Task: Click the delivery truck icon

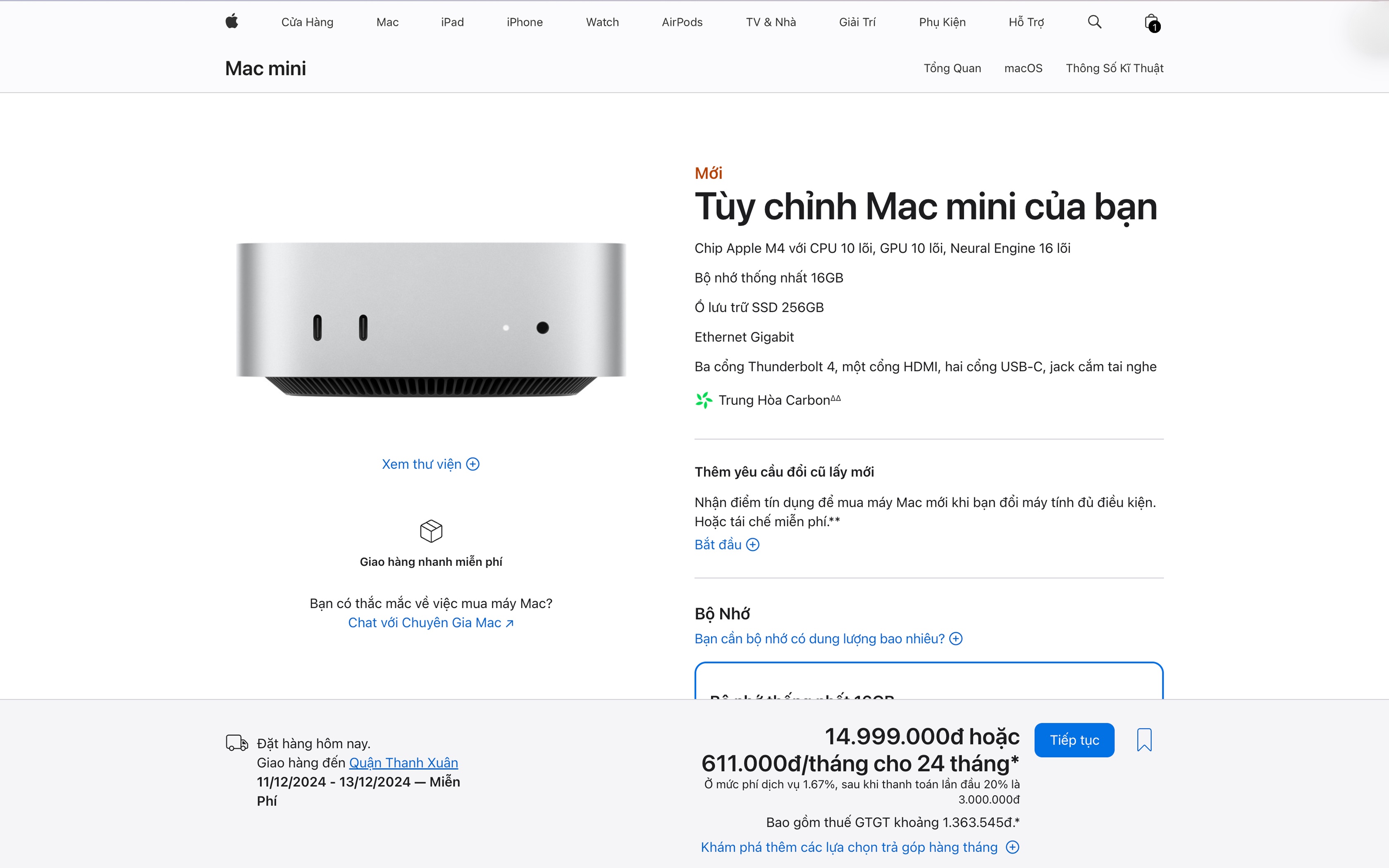Action: pyautogui.click(x=236, y=742)
